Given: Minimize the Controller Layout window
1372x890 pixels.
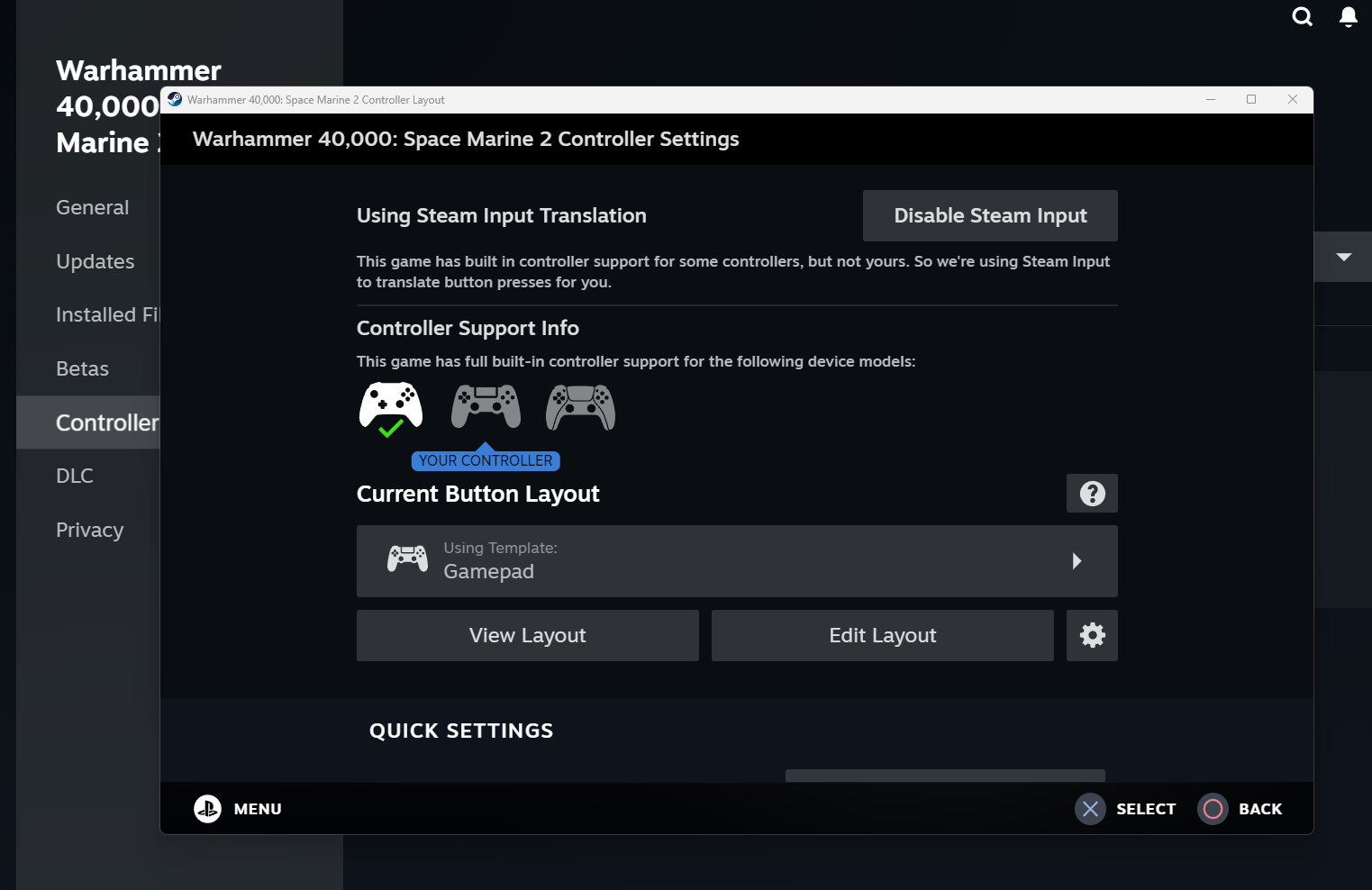Looking at the screenshot, I should [1211, 99].
